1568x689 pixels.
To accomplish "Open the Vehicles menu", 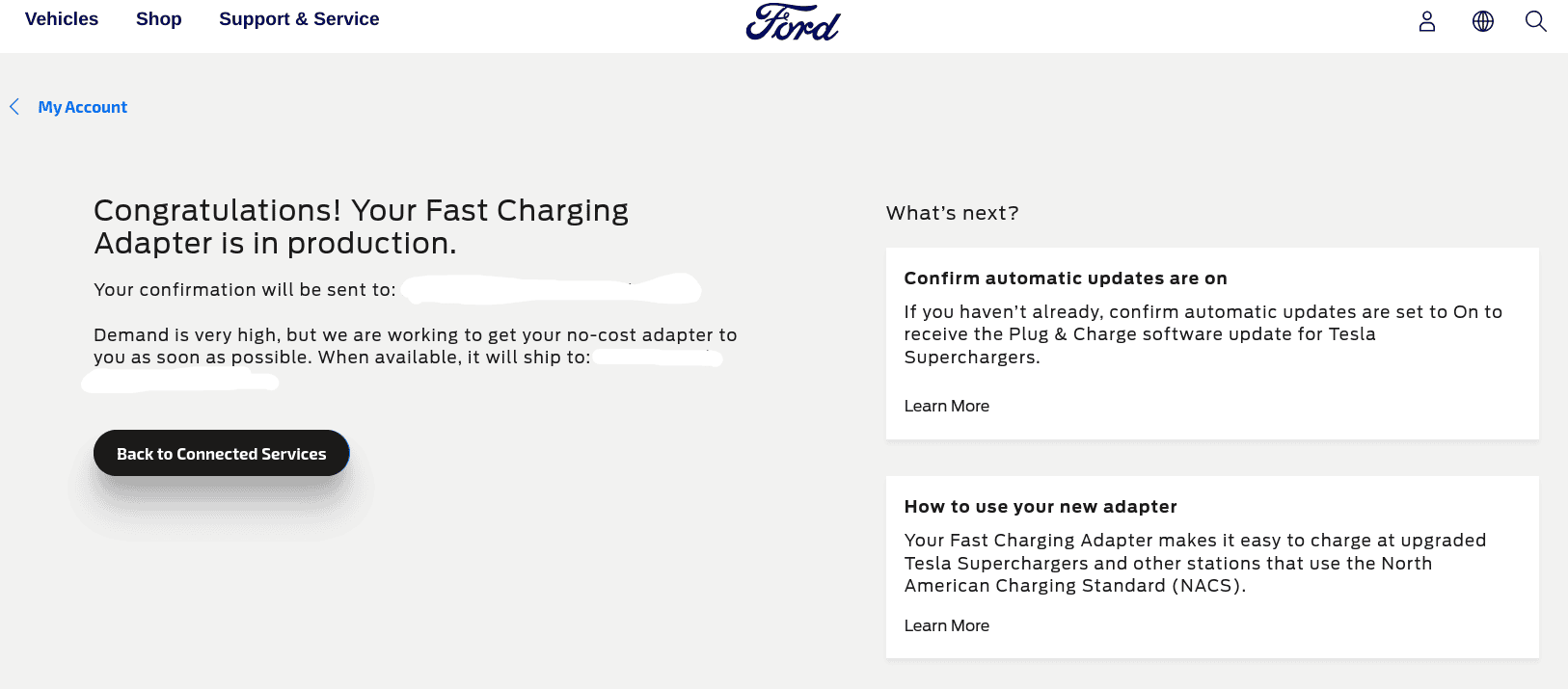I will 62,19.
